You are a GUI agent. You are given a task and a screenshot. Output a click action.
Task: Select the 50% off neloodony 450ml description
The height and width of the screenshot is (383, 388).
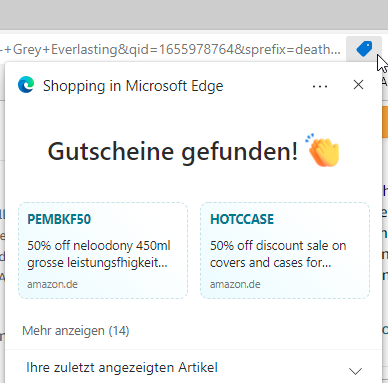pyautogui.click(x=99, y=254)
